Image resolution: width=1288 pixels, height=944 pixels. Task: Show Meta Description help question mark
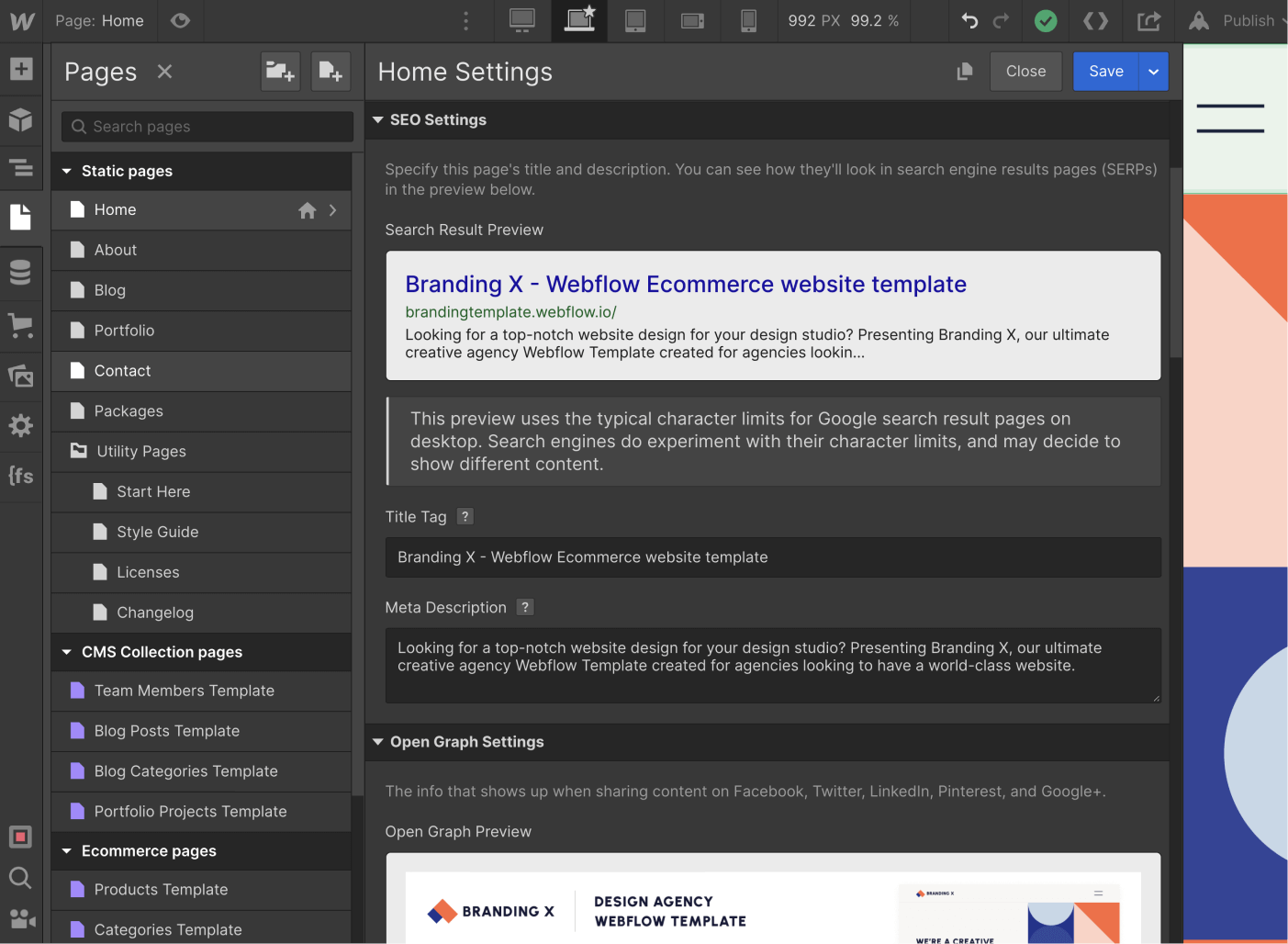(x=525, y=607)
